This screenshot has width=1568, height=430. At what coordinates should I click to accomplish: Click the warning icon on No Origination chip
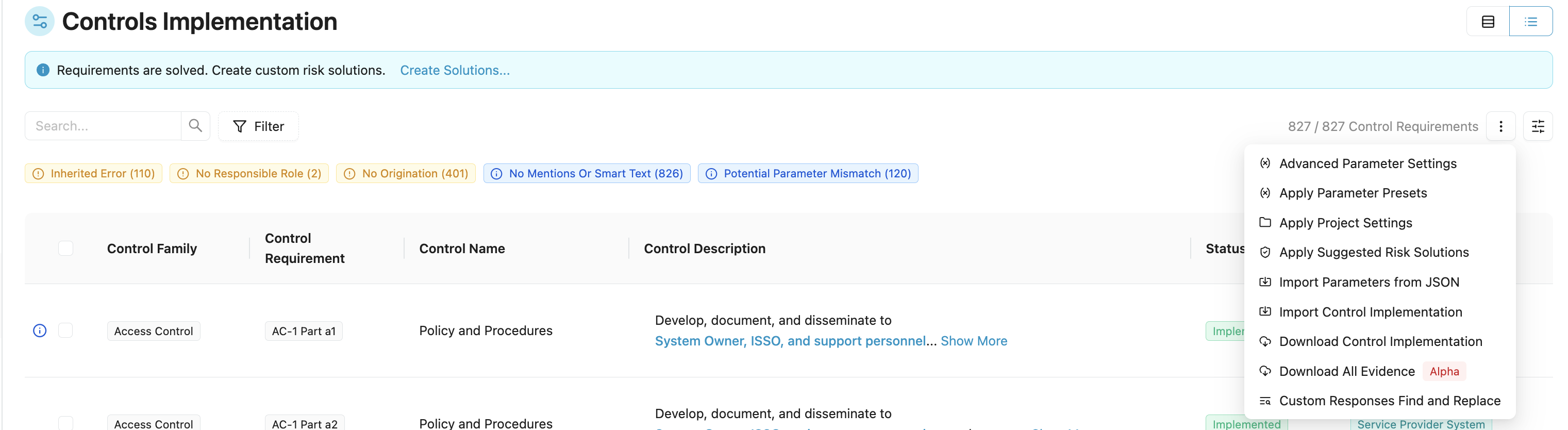[349, 174]
